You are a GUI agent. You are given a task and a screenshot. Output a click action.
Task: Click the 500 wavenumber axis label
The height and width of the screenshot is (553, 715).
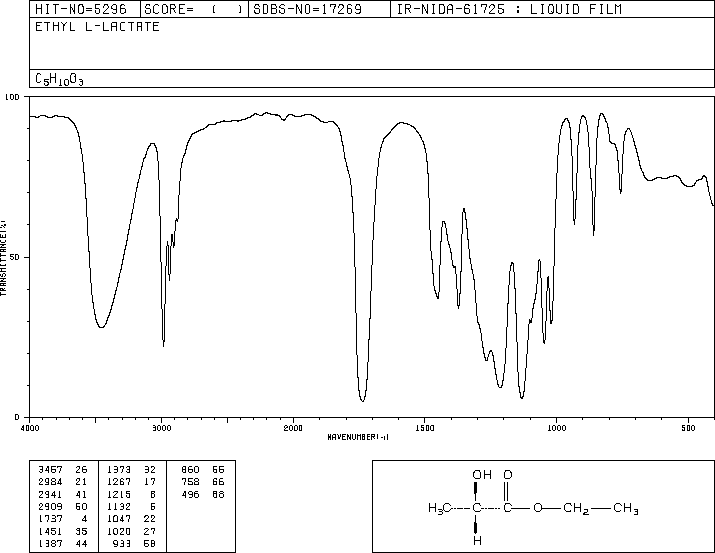point(688,428)
